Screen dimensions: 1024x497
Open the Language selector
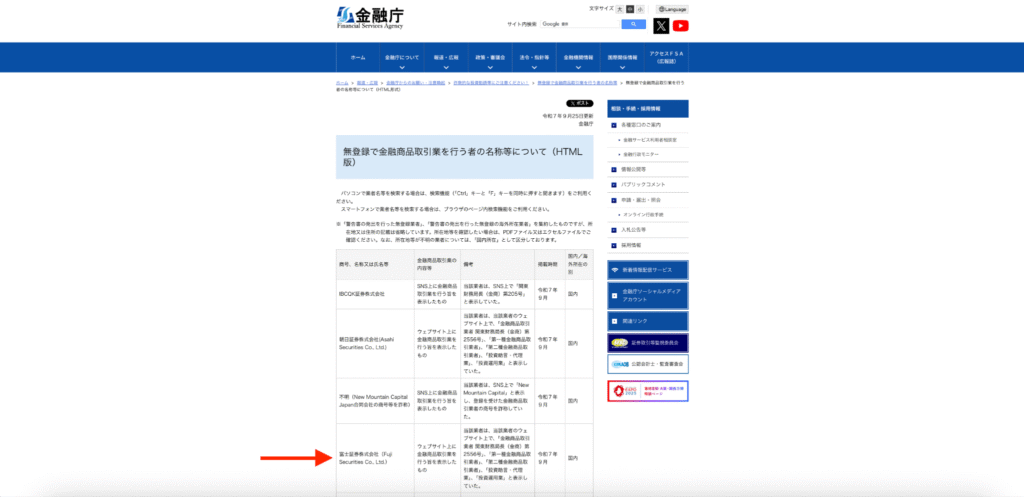[x=672, y=9]
